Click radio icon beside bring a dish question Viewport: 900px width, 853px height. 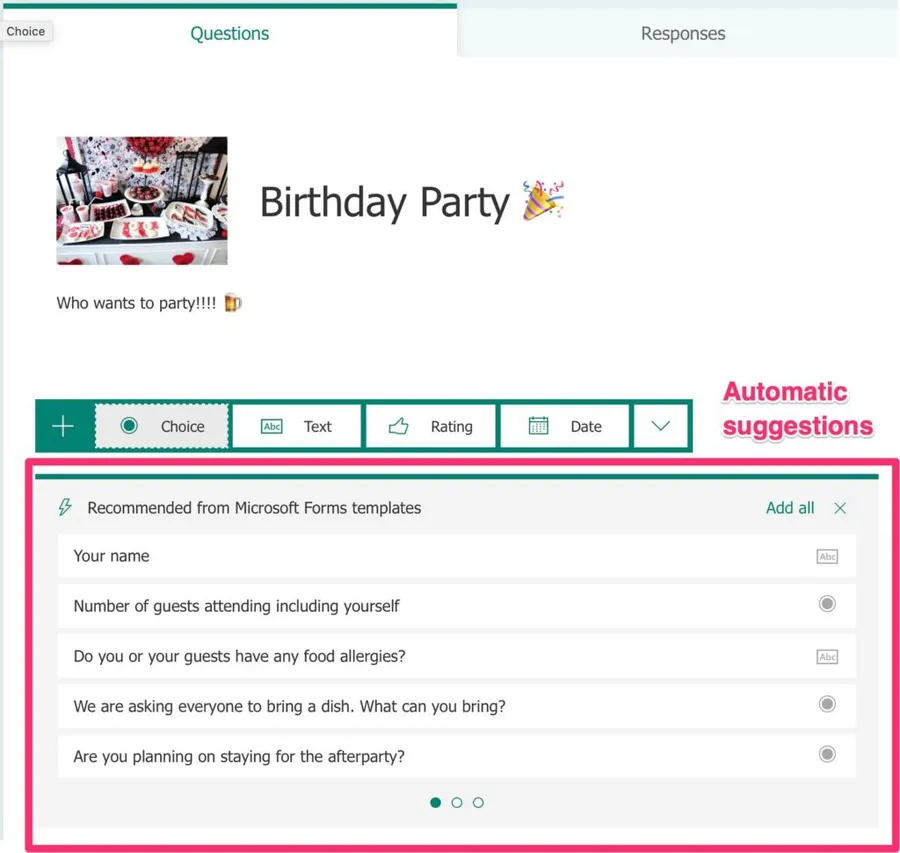[x=827, y=704]
